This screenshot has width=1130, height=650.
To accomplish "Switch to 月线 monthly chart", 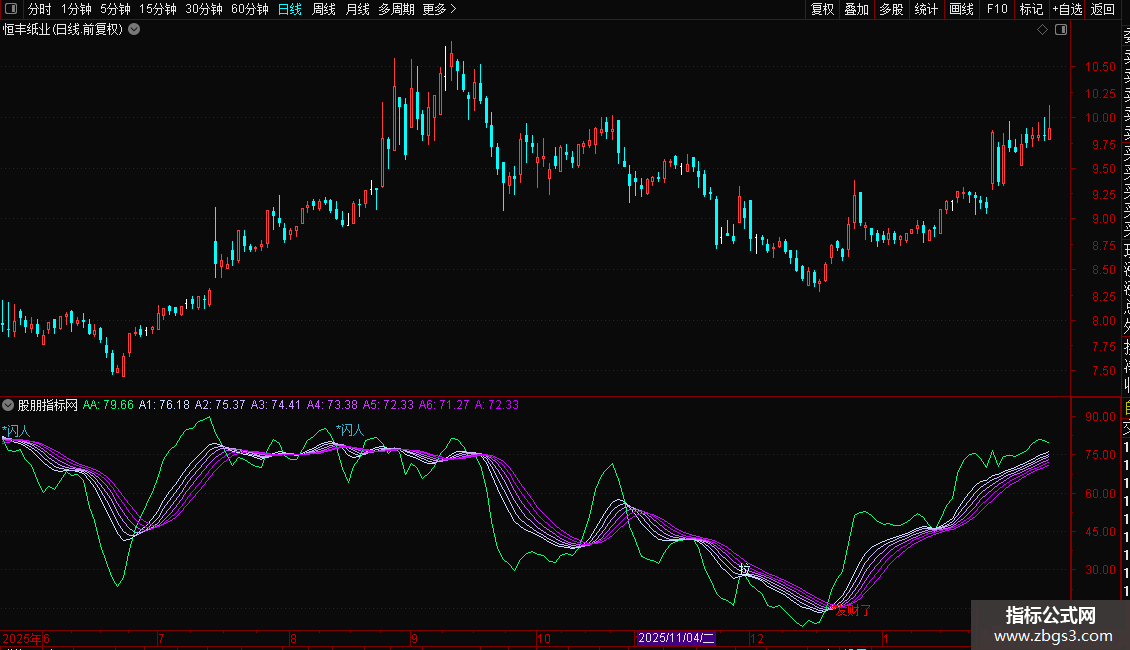I will (357, 9).
